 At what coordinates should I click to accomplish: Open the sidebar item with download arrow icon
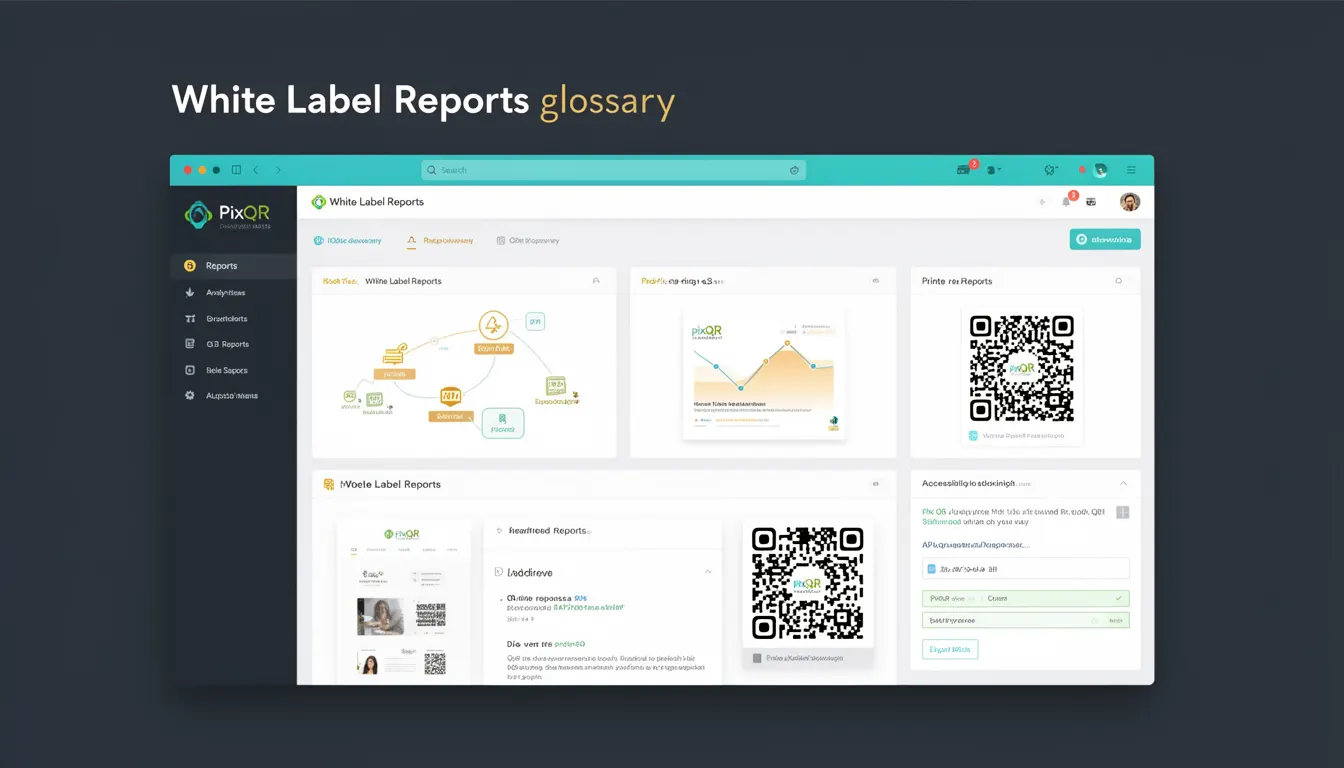click(x=233, y=293)
